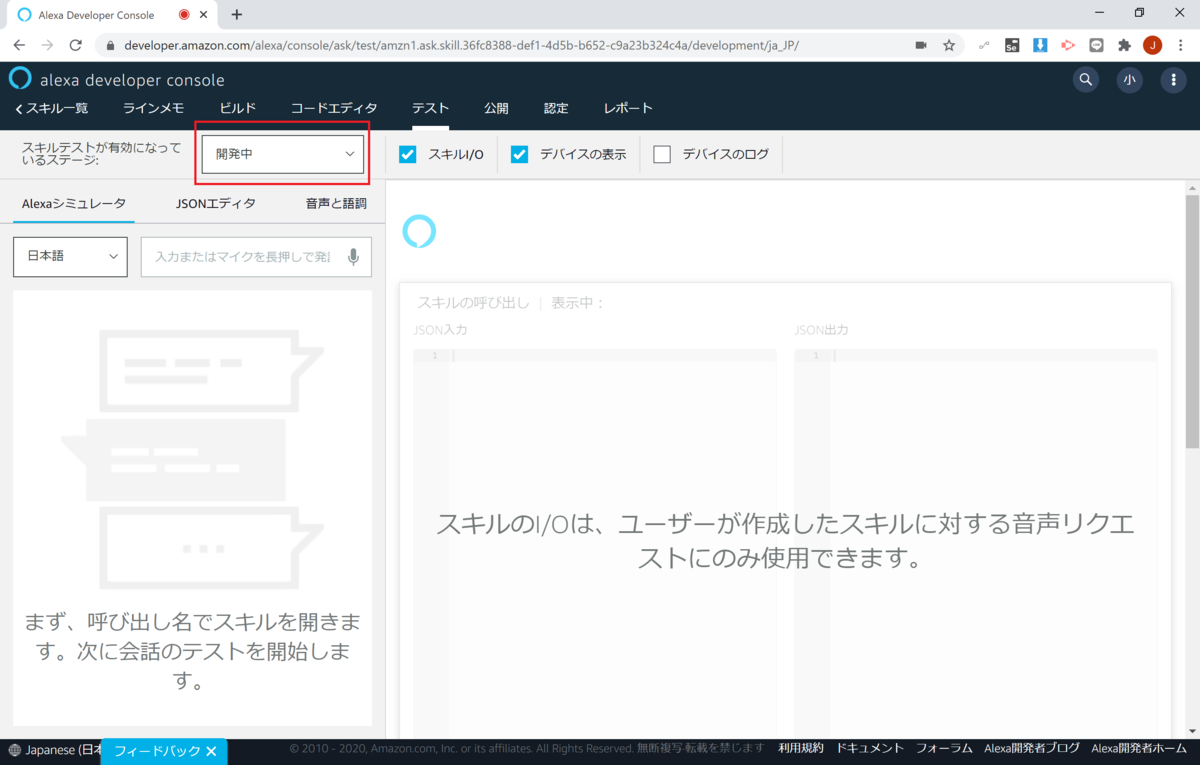Enable the デバイスのログ checkbox
This screenshot has height=765, width=1200.
(x=660, y=154)
